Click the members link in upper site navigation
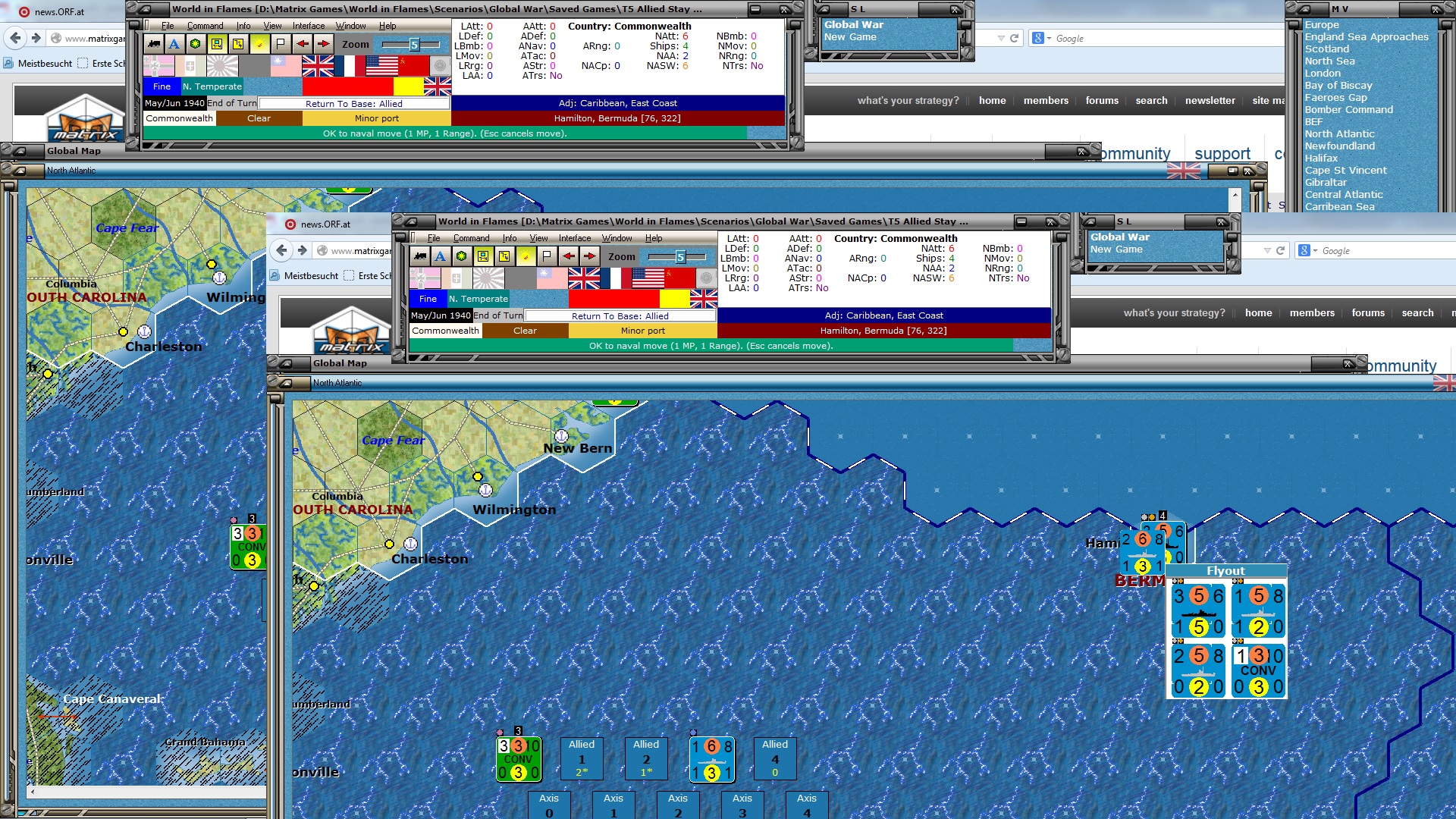 (1046, 100)
